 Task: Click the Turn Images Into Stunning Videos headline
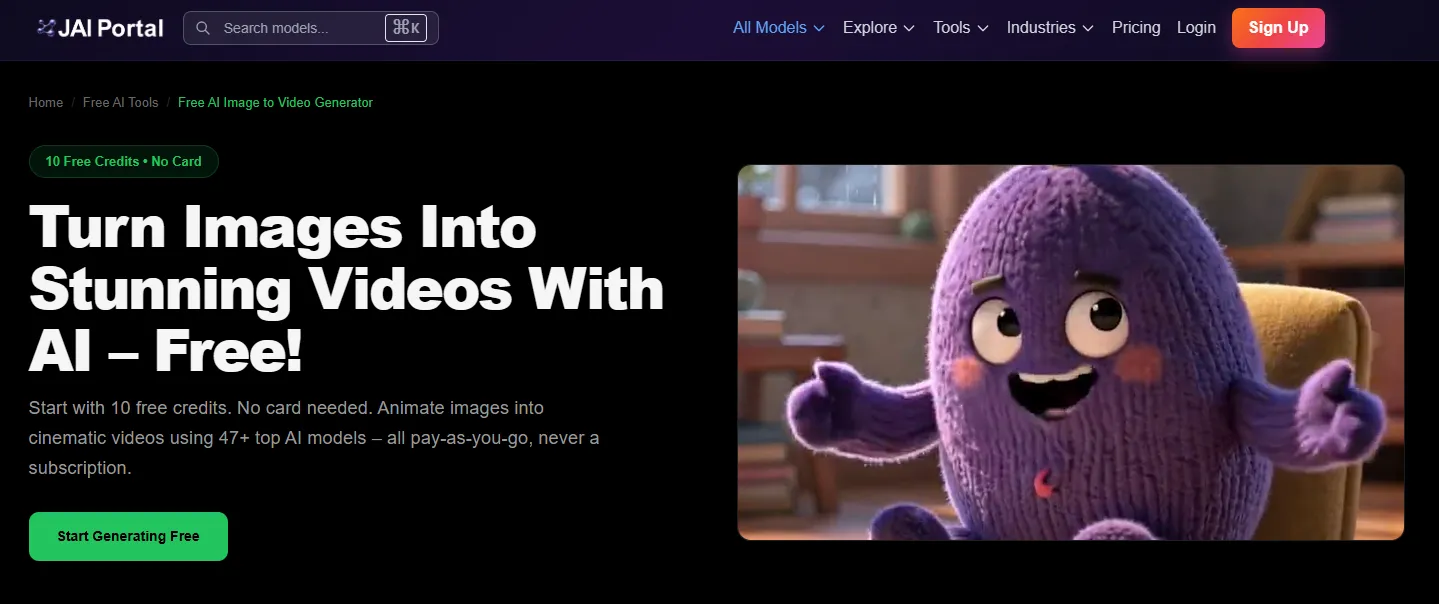pyautogui.click(x=346, y=288)
